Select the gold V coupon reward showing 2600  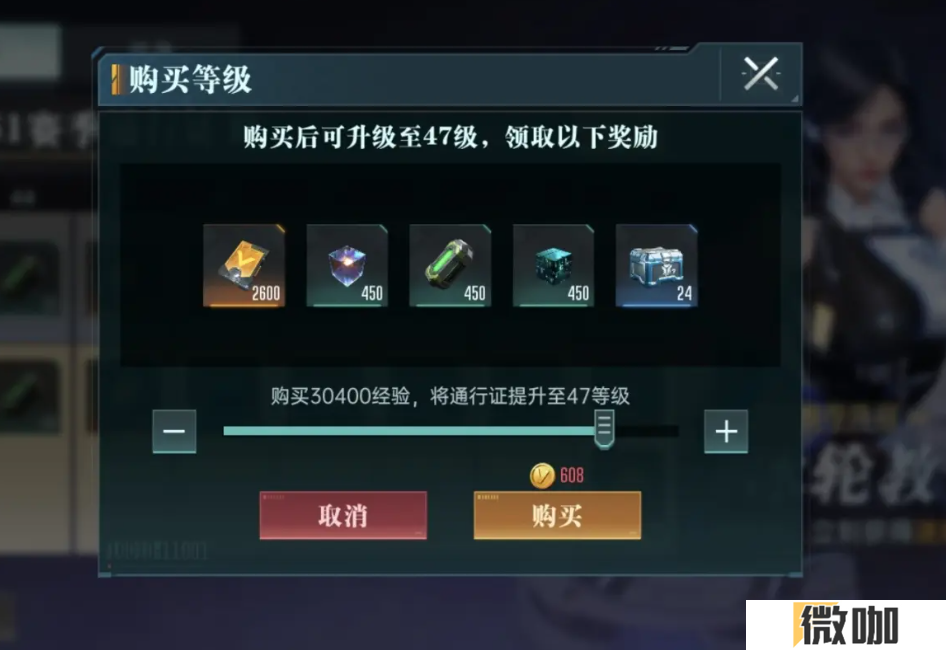coord(244,266)
